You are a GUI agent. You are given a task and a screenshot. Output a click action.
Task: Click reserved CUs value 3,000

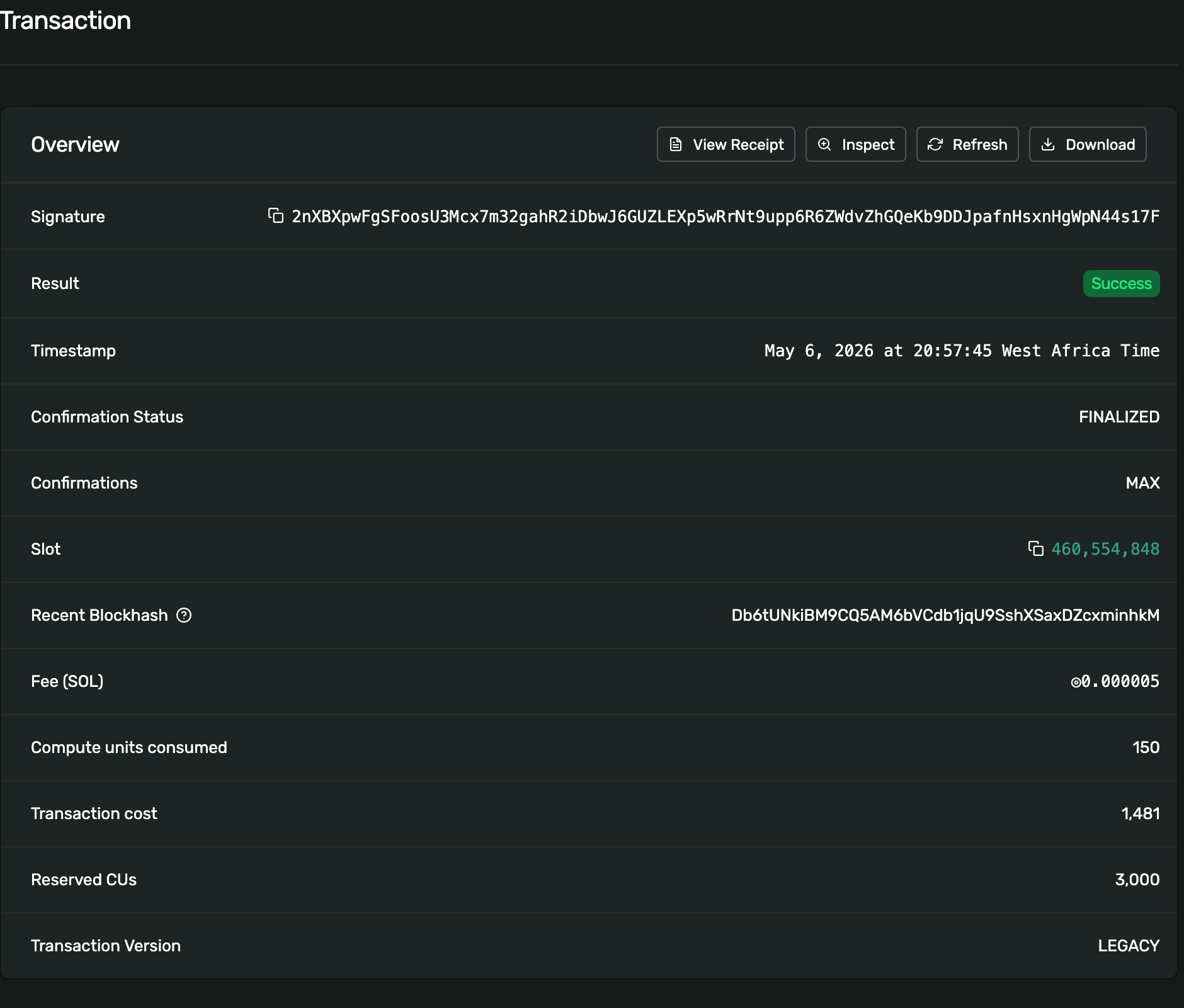1137,880
